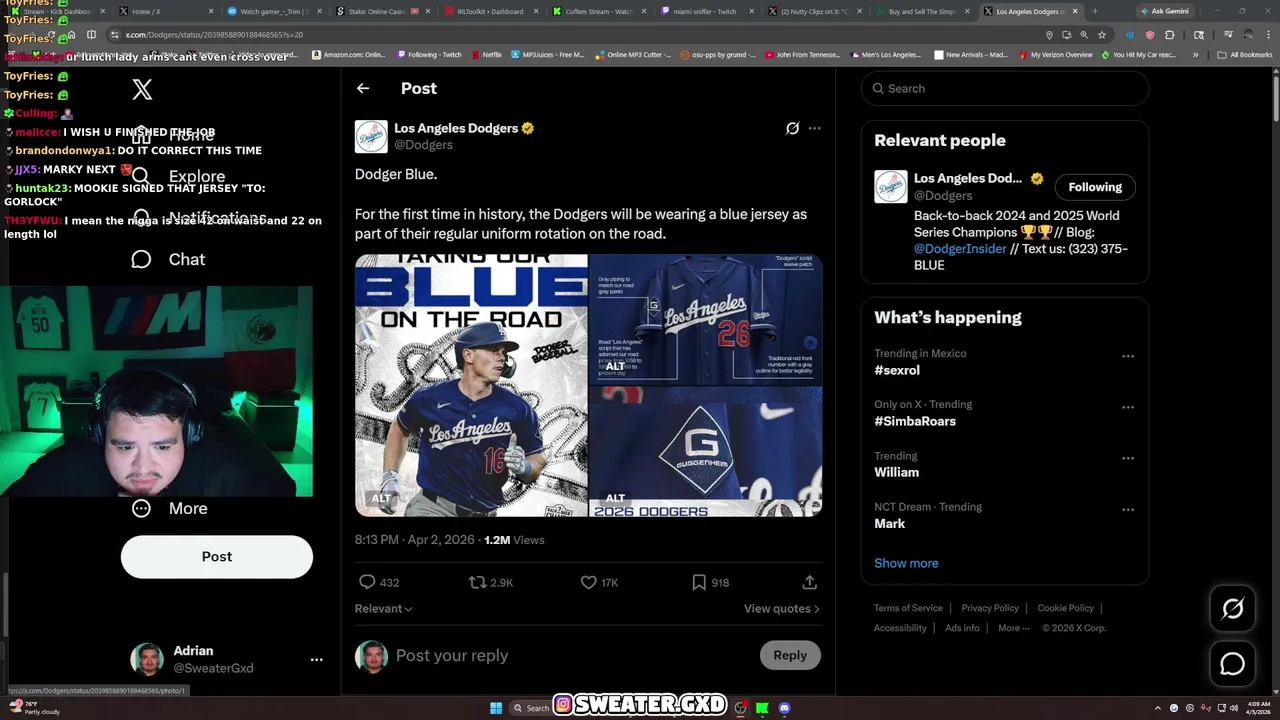Switch to the IRLToolkit Dashboard tab
This screenshot has height=720, width=1280.
click(x=488, y=11)
